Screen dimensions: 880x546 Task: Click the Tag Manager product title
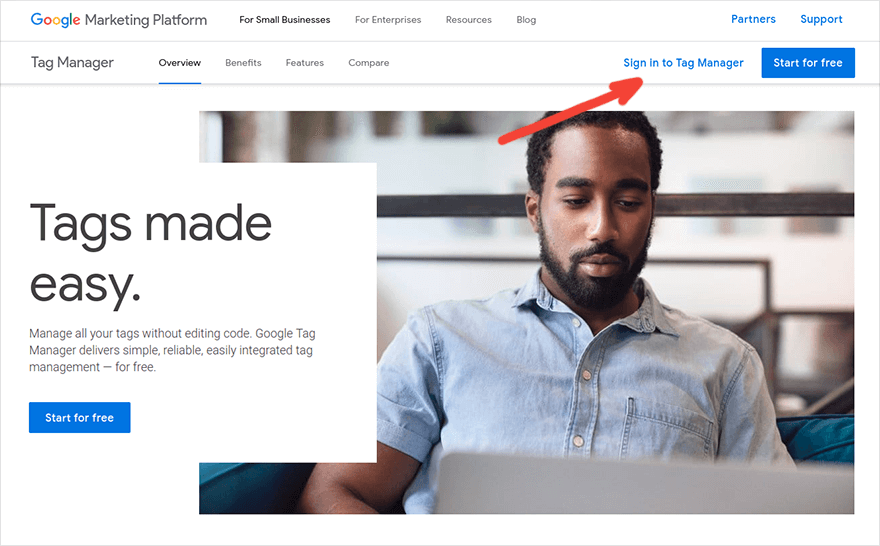(72, 62)
